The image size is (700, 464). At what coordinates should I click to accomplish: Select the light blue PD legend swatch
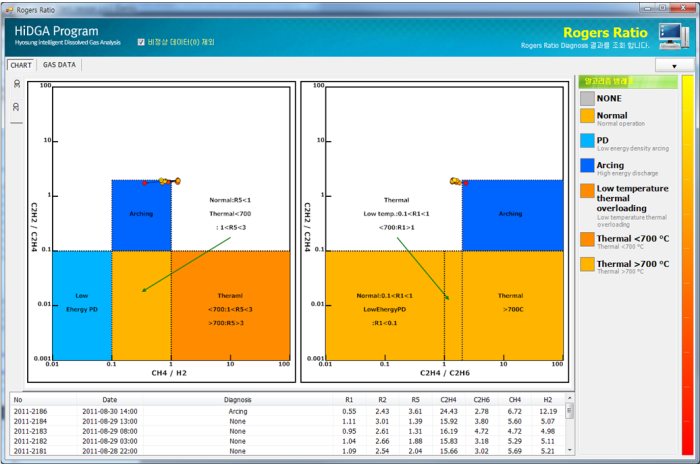587,140
